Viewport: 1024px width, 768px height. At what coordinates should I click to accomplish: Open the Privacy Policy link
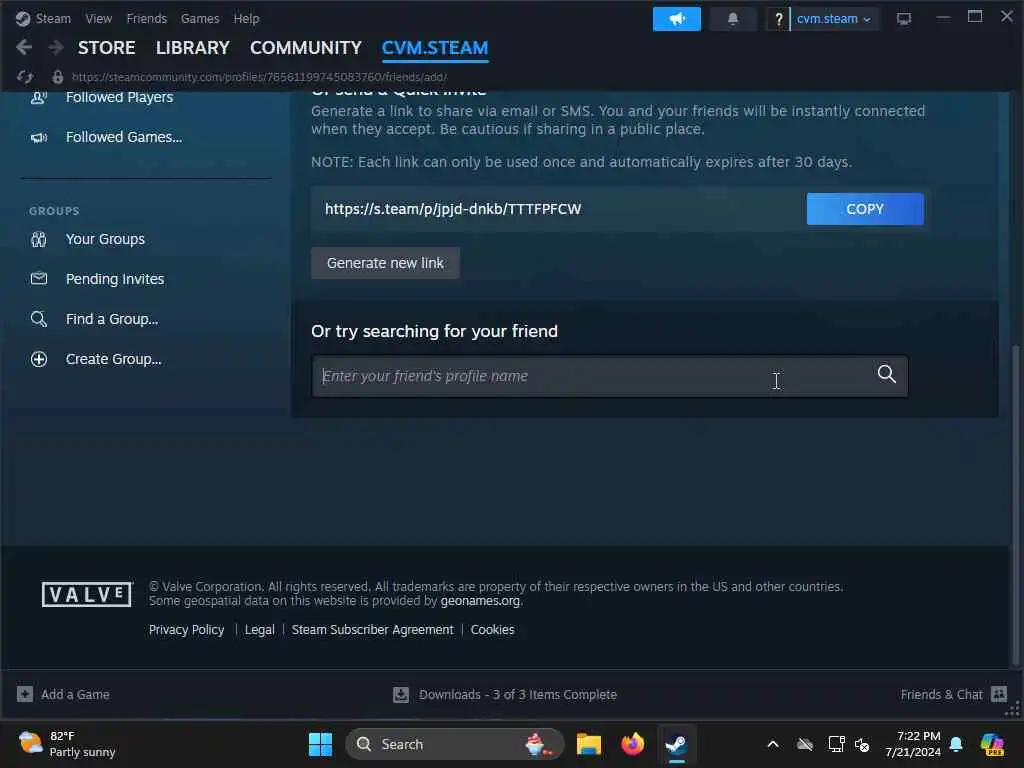pos(186,630)
